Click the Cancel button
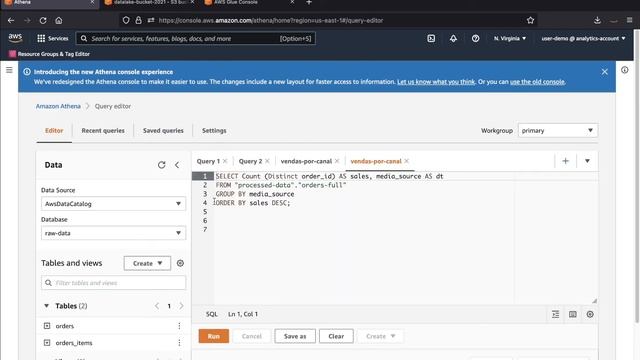 tap(251, 336)
